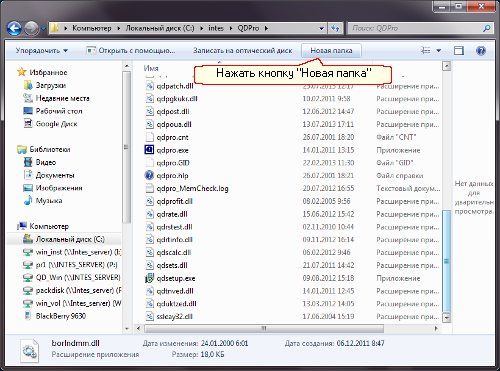Open Загрузки in favorites

[x=51, y=85]
